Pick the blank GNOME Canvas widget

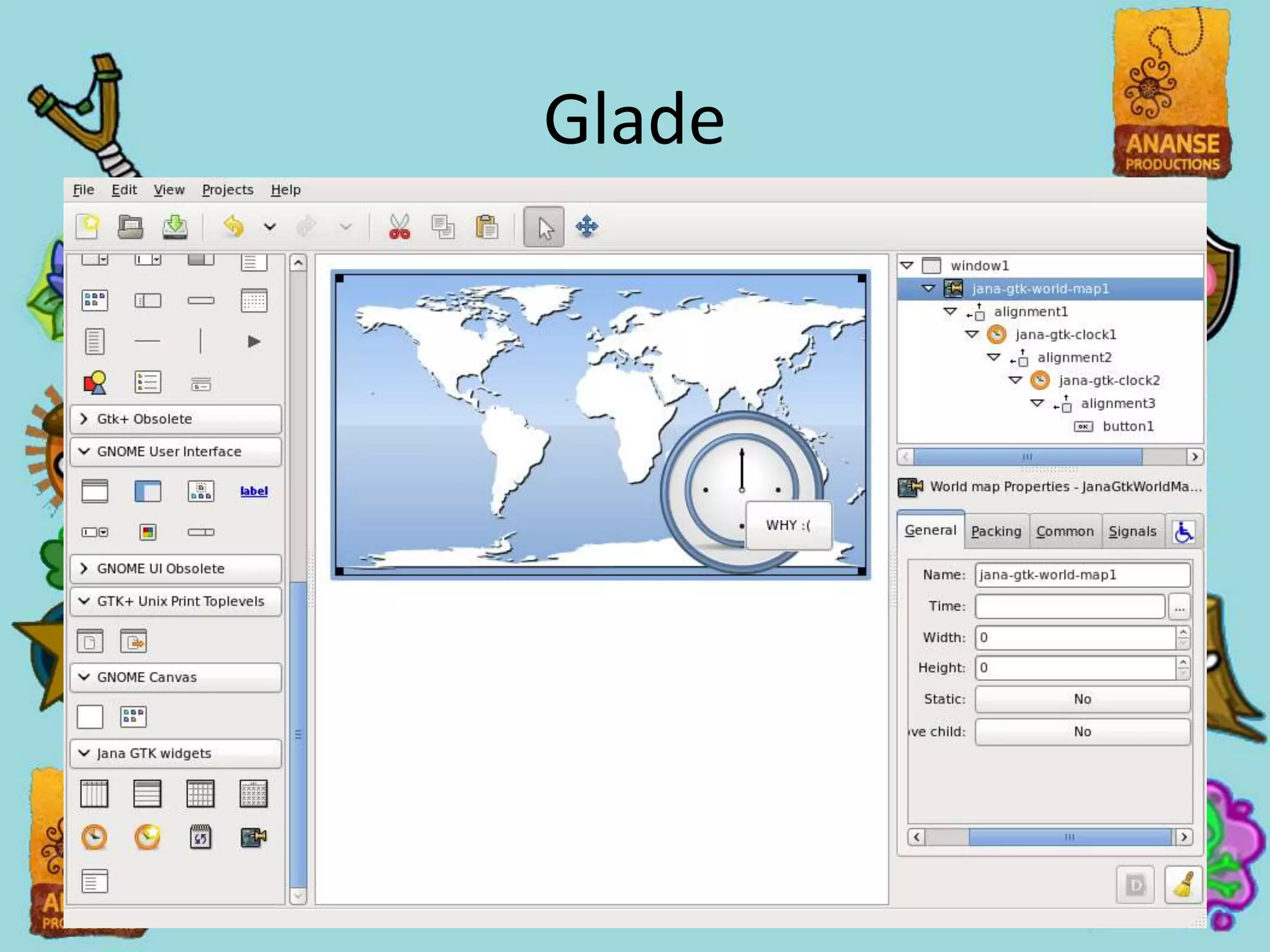click(x=90, y=717)
